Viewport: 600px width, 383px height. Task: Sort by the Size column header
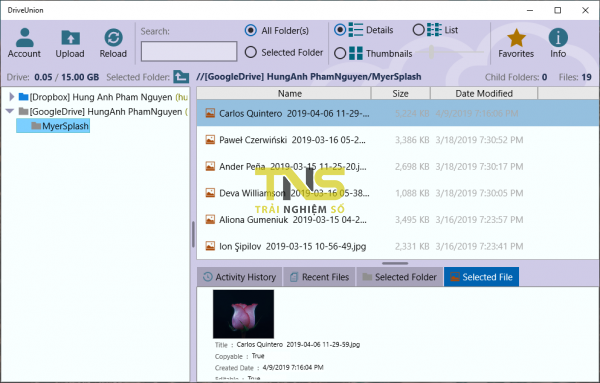point(401,93)
